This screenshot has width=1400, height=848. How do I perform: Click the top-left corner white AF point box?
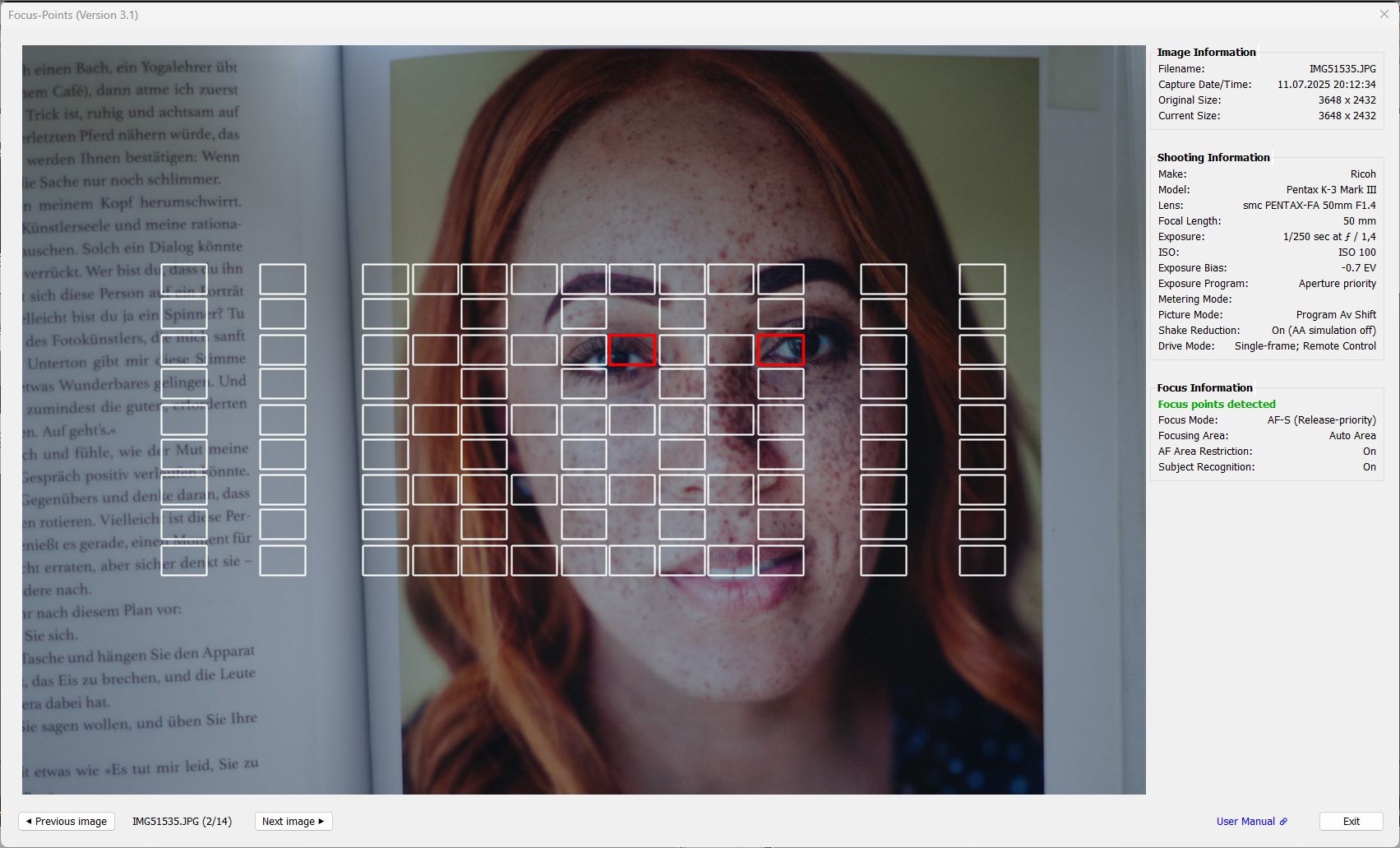click(184, 280)
